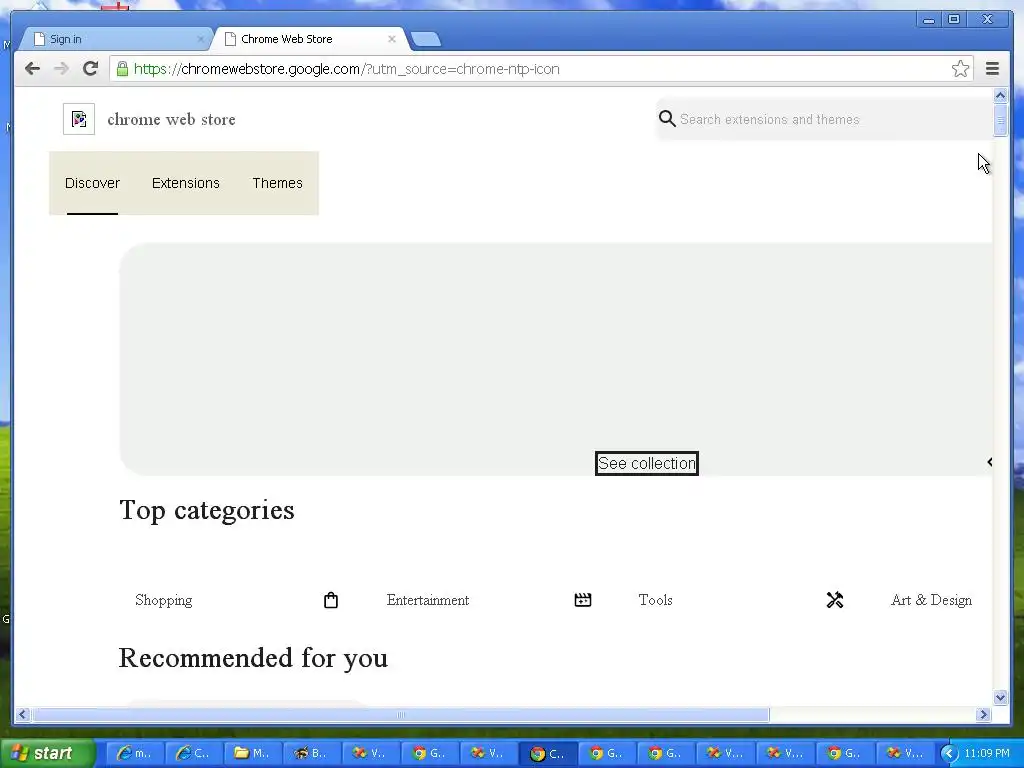Click the Top categories heading
1024x768 pixels.
tap(207, 510)
